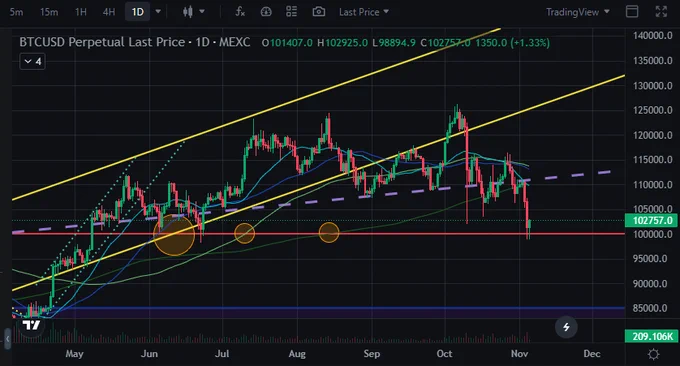This screenshot has height=366, width=680.
Task: Click the alert clock icon
Action: pyautogui.click(x=266, y=12)
